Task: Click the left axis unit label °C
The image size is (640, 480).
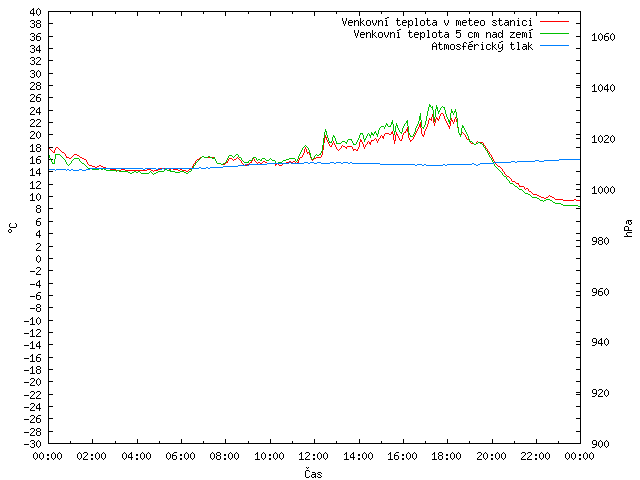Action: point(13,228)
